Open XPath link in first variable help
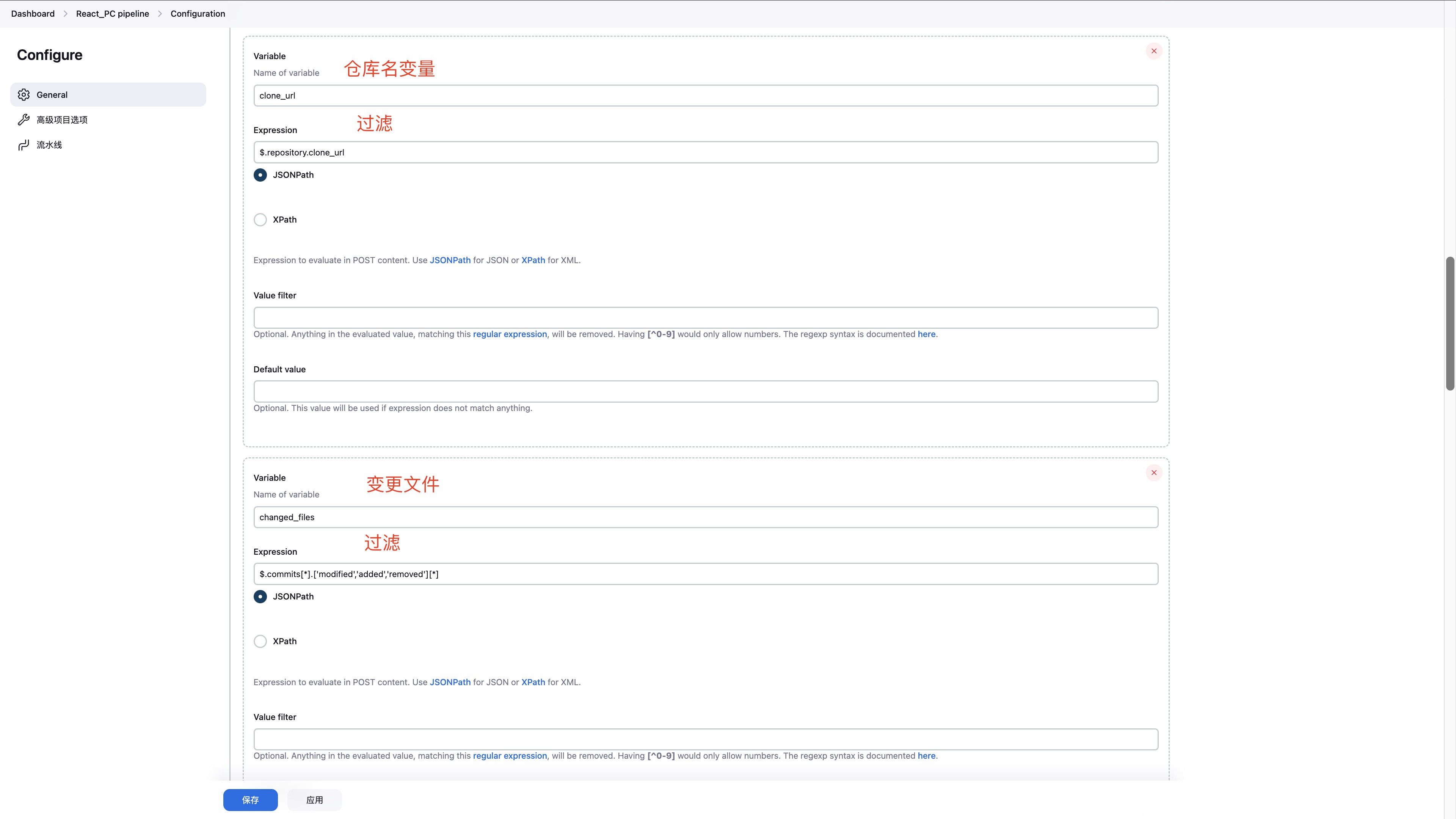The image size is (1456, 819). tap(533, 260)
